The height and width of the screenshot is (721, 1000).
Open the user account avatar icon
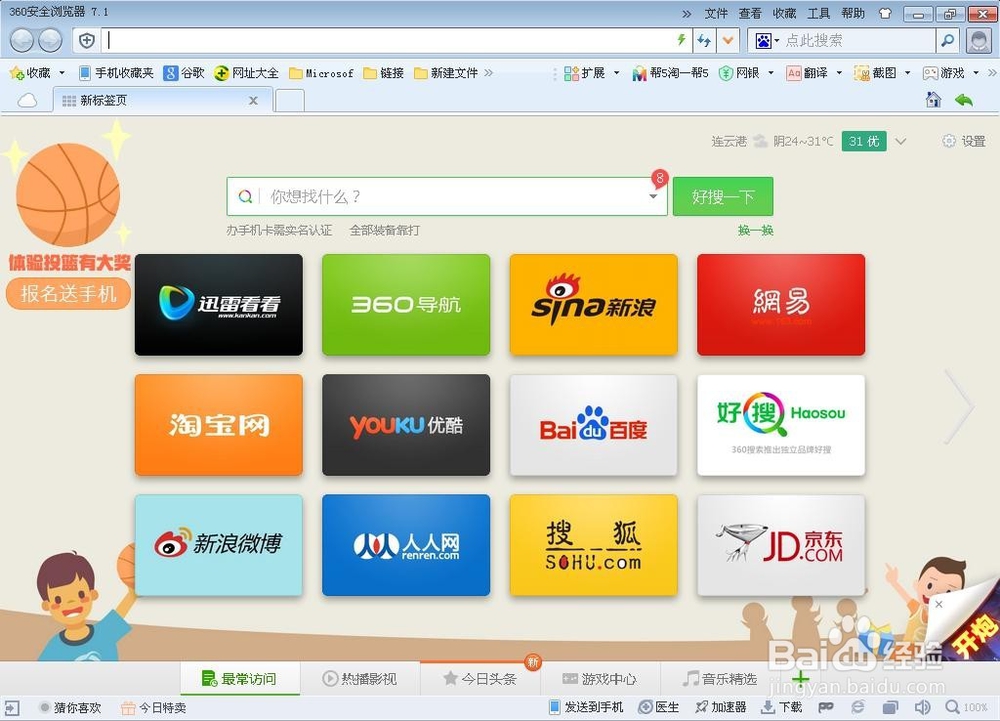tap(978, 41)
